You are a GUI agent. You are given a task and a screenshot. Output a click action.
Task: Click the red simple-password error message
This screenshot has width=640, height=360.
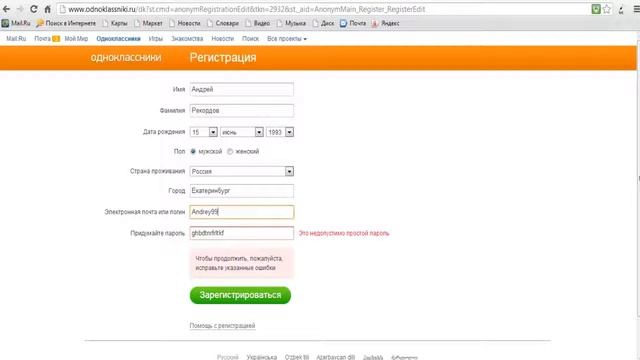pos(344,233)
